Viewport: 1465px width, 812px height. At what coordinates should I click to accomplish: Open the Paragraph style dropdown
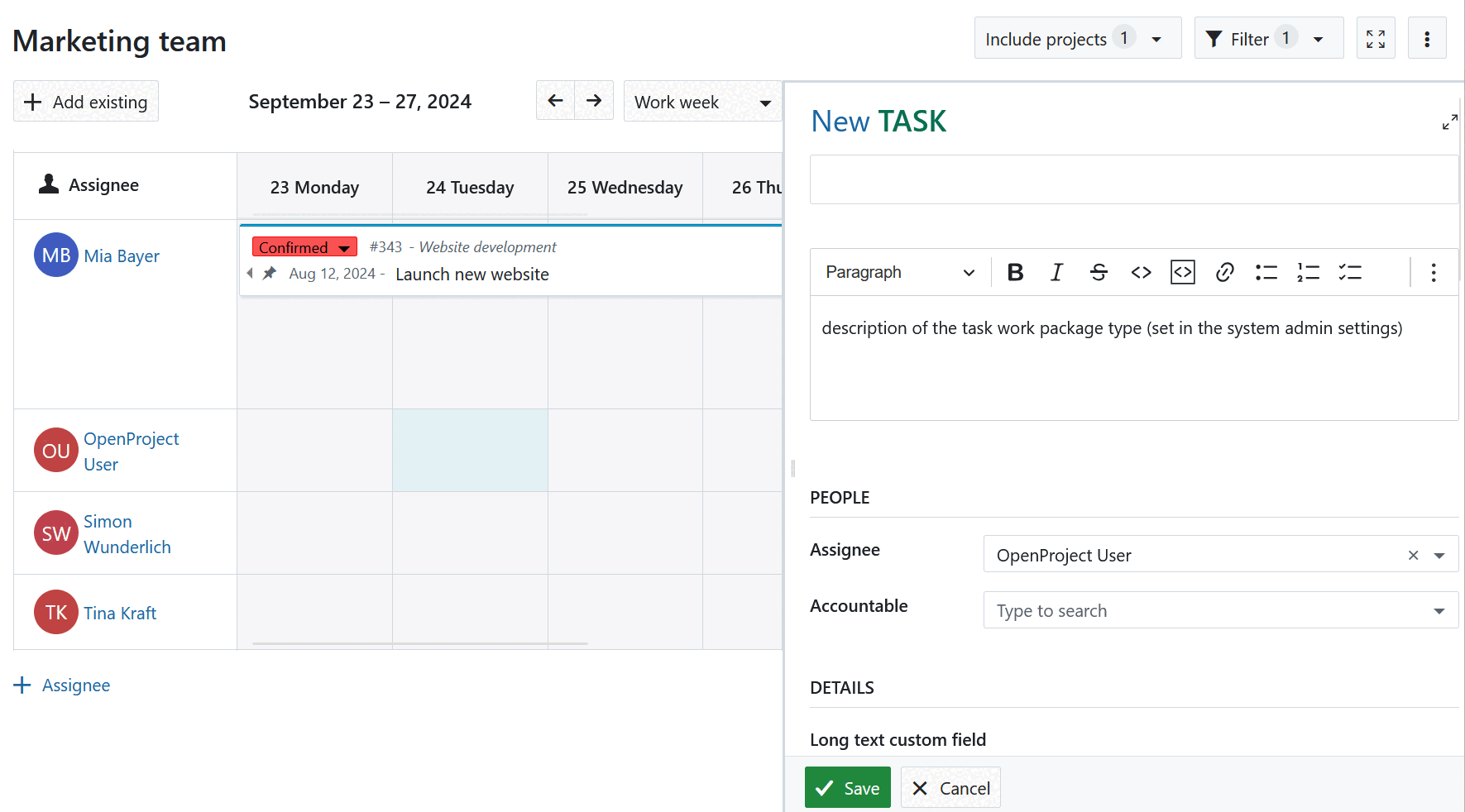coord(898,272)
